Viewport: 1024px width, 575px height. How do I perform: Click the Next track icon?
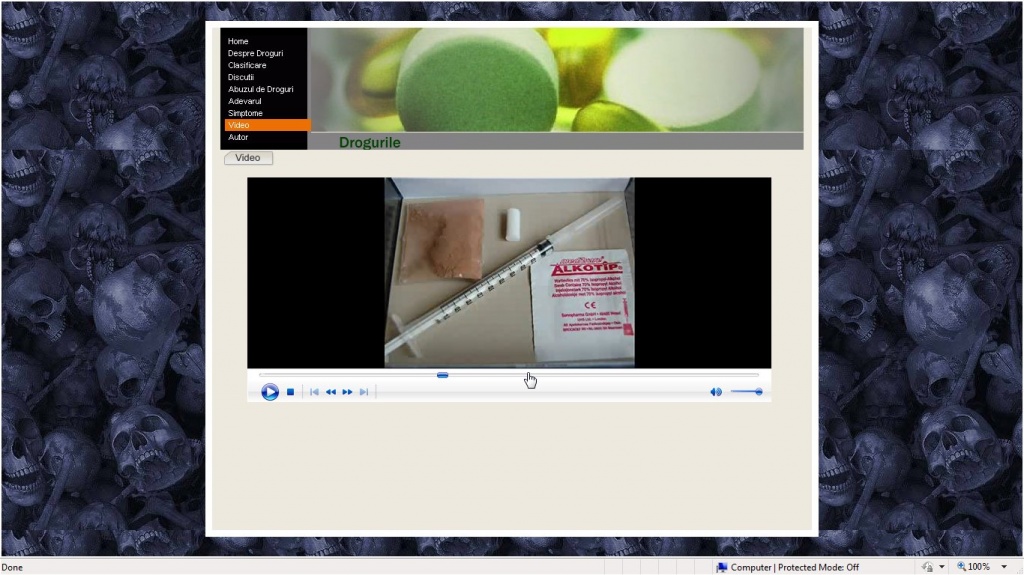coord(364,392)
